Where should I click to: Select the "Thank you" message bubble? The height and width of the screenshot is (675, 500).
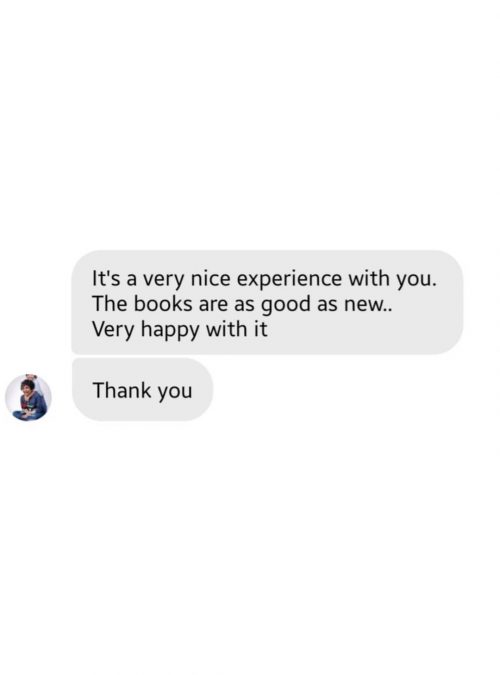point(142,390)
